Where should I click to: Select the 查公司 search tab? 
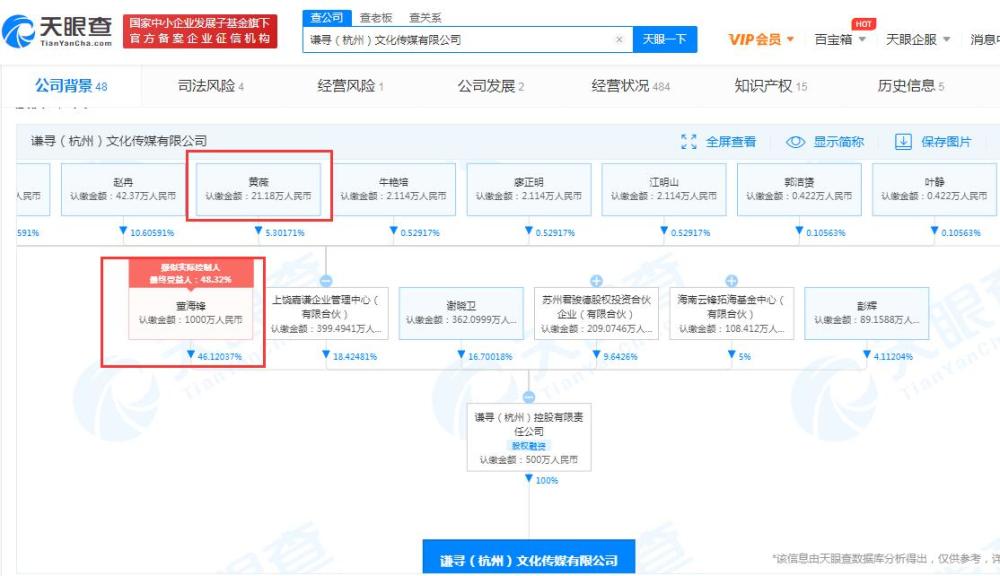tap(327, 18)
